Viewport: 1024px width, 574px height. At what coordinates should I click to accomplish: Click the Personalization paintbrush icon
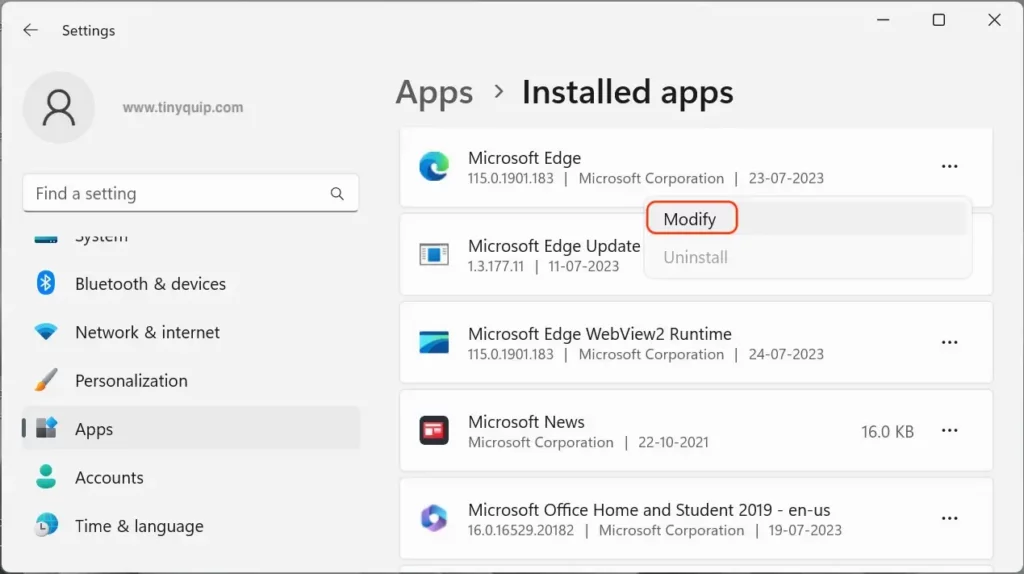46,380
